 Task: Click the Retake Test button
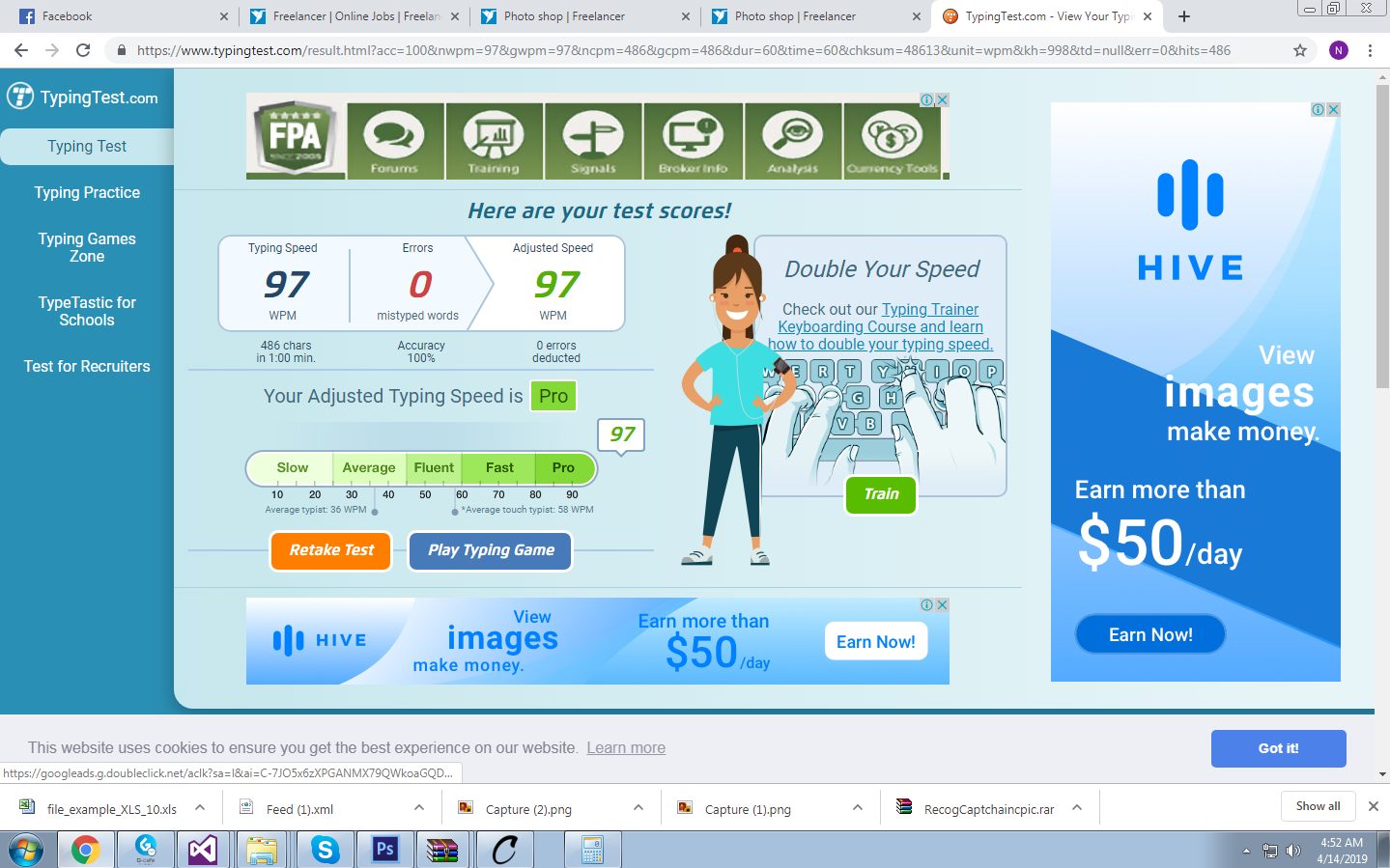click(331, 550)
